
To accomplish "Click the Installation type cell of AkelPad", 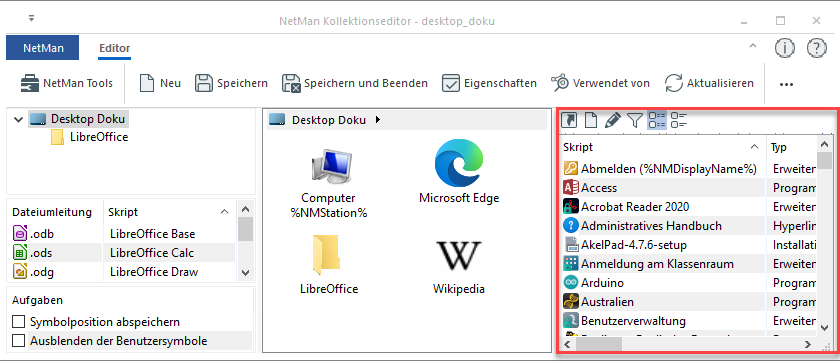I will pos(793,245).
